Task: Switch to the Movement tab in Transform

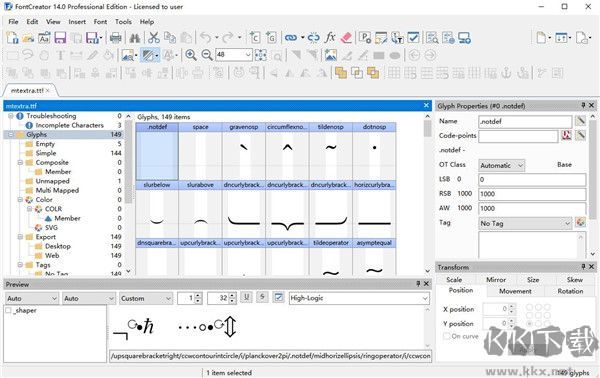Action: (515, 291)
